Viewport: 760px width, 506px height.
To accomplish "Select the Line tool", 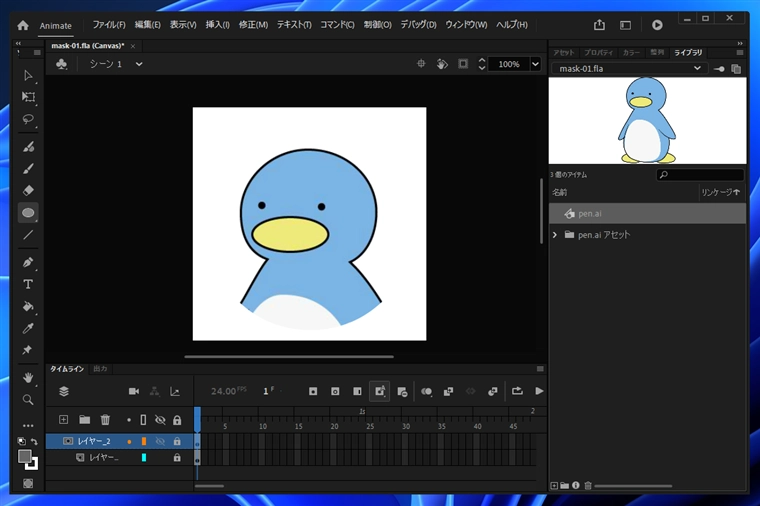I will [x=28, y=235].
